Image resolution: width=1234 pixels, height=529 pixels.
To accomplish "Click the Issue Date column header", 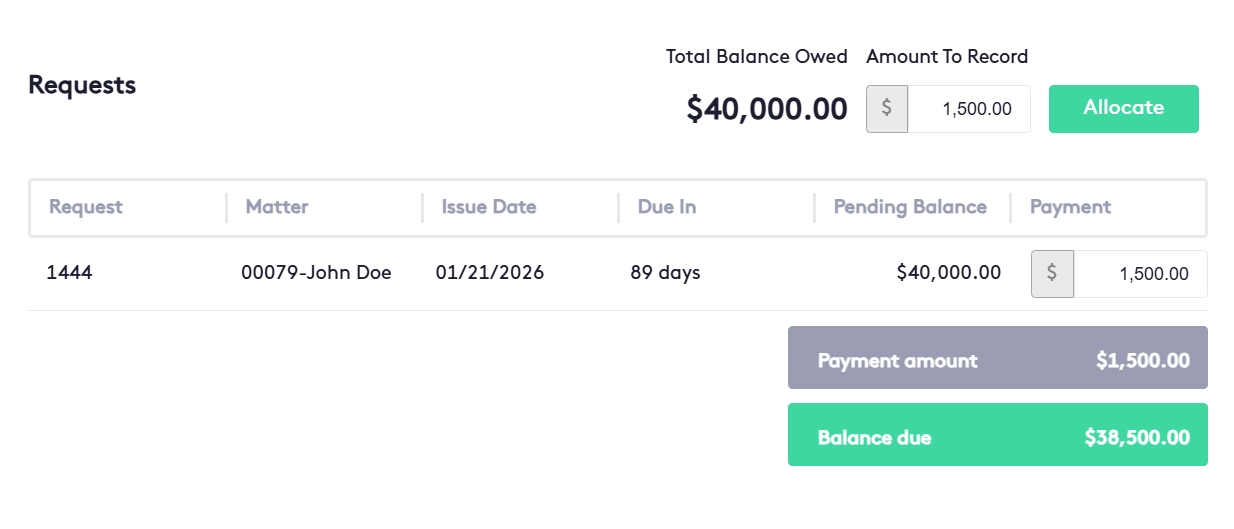I will [489, 207].
